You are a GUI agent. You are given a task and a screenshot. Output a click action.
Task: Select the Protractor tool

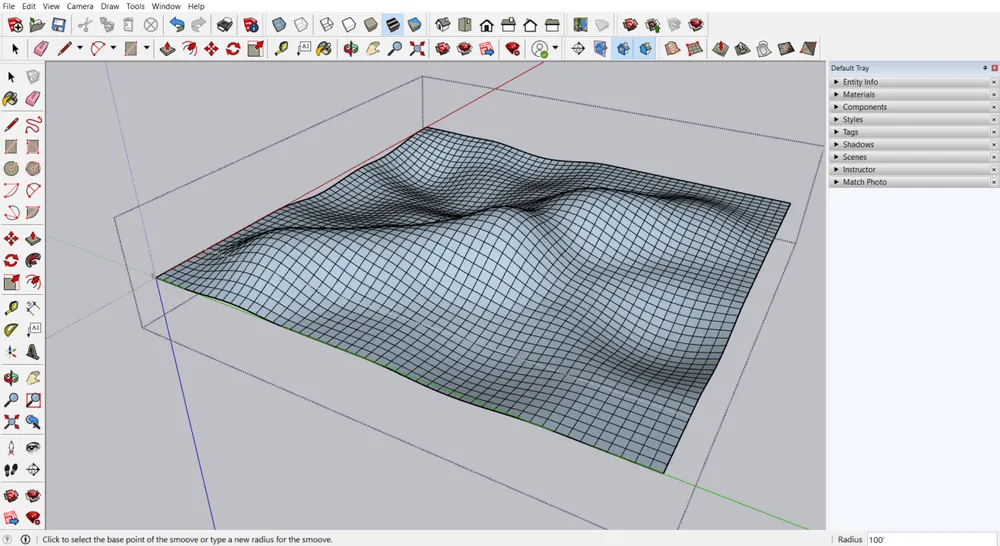(11, 330)
